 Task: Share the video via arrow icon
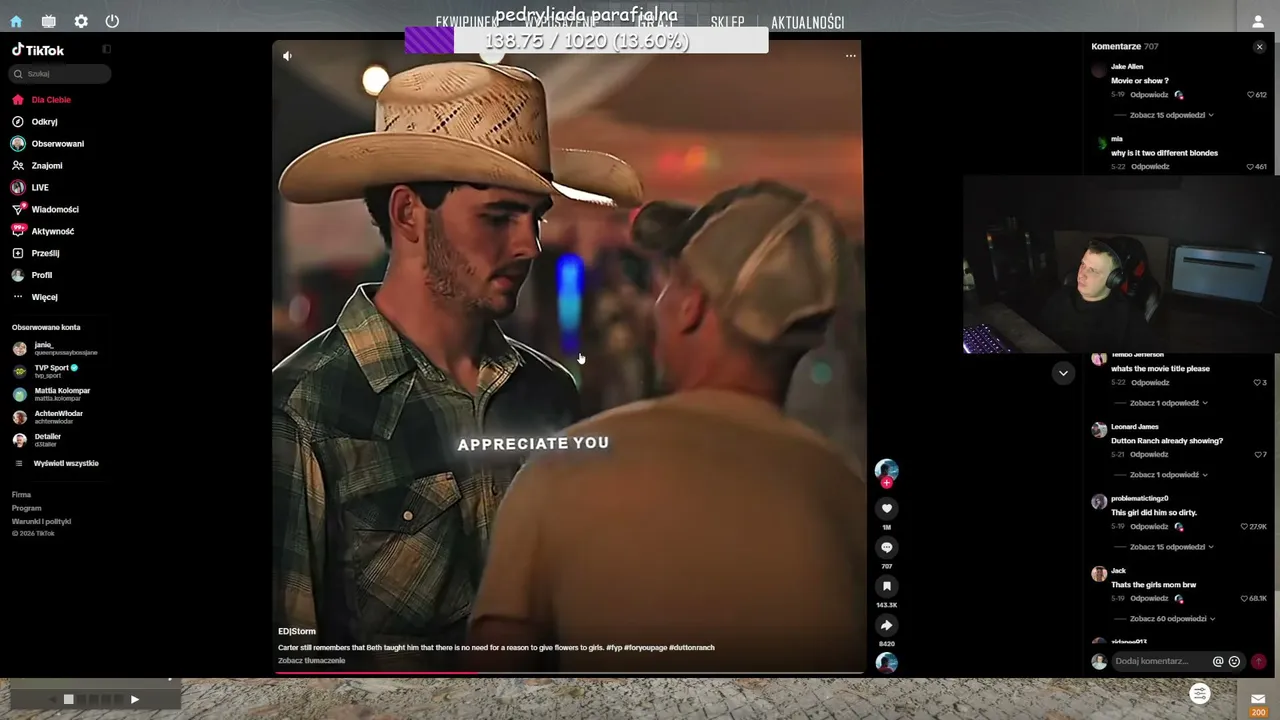(886, 625)
